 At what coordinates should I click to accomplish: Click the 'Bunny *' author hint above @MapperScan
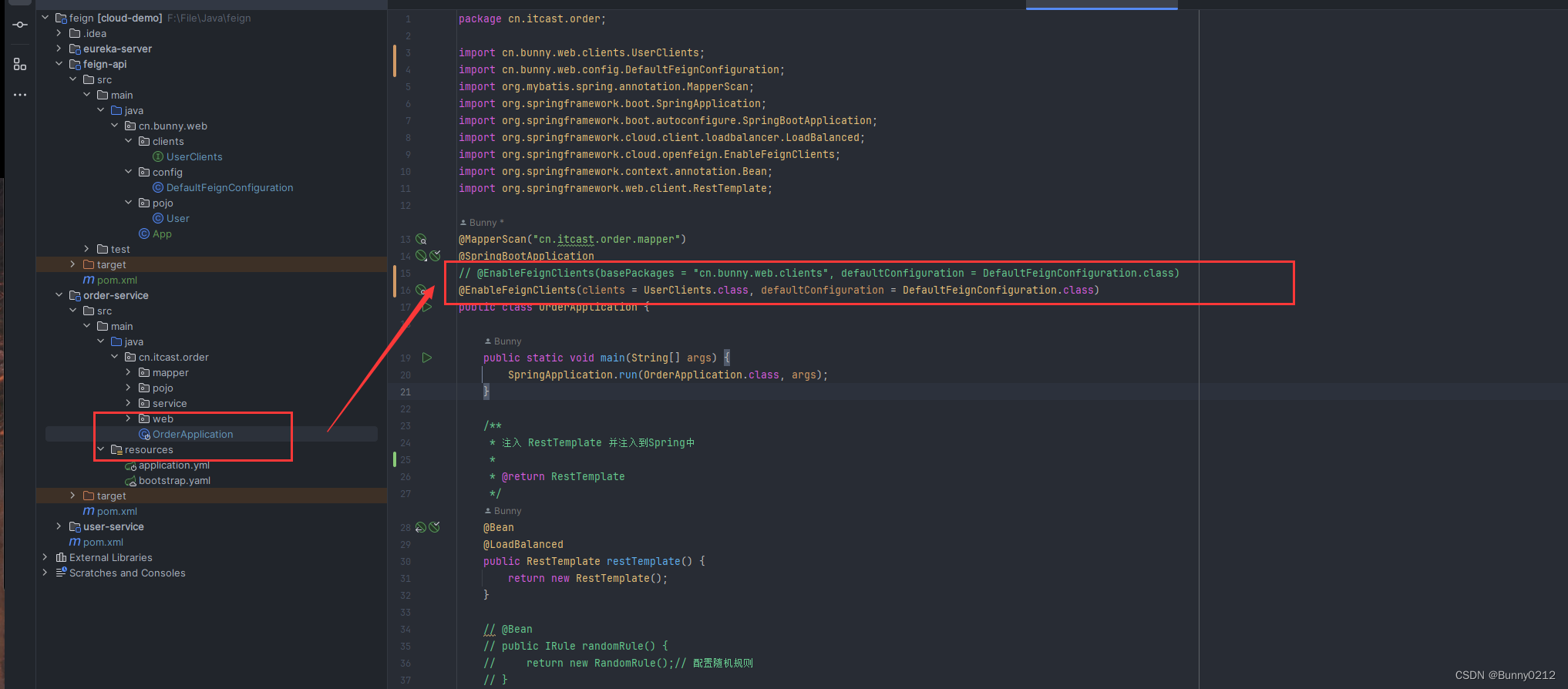pos(482,223)
